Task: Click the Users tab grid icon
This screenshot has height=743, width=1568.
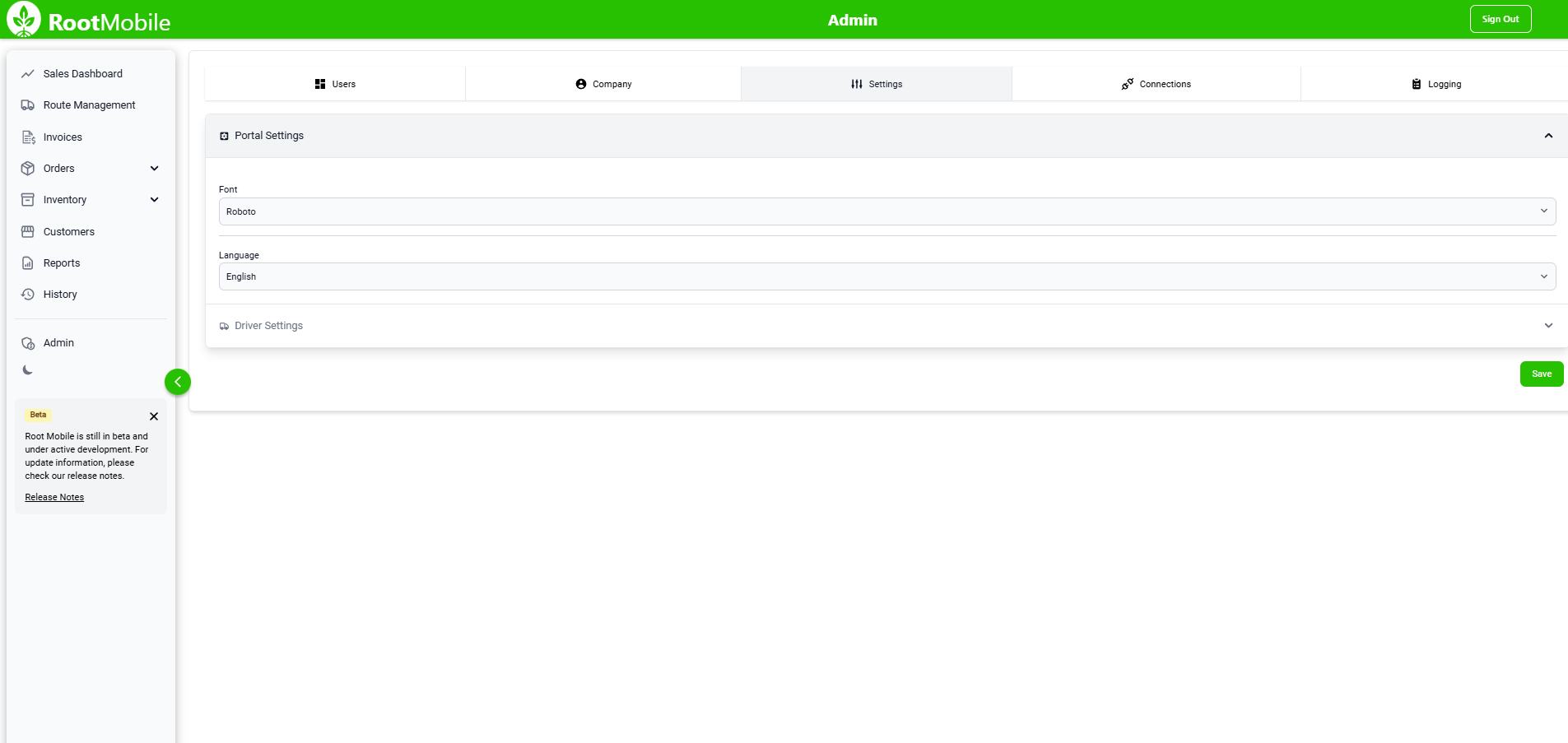Action: (x=320, y=84)
